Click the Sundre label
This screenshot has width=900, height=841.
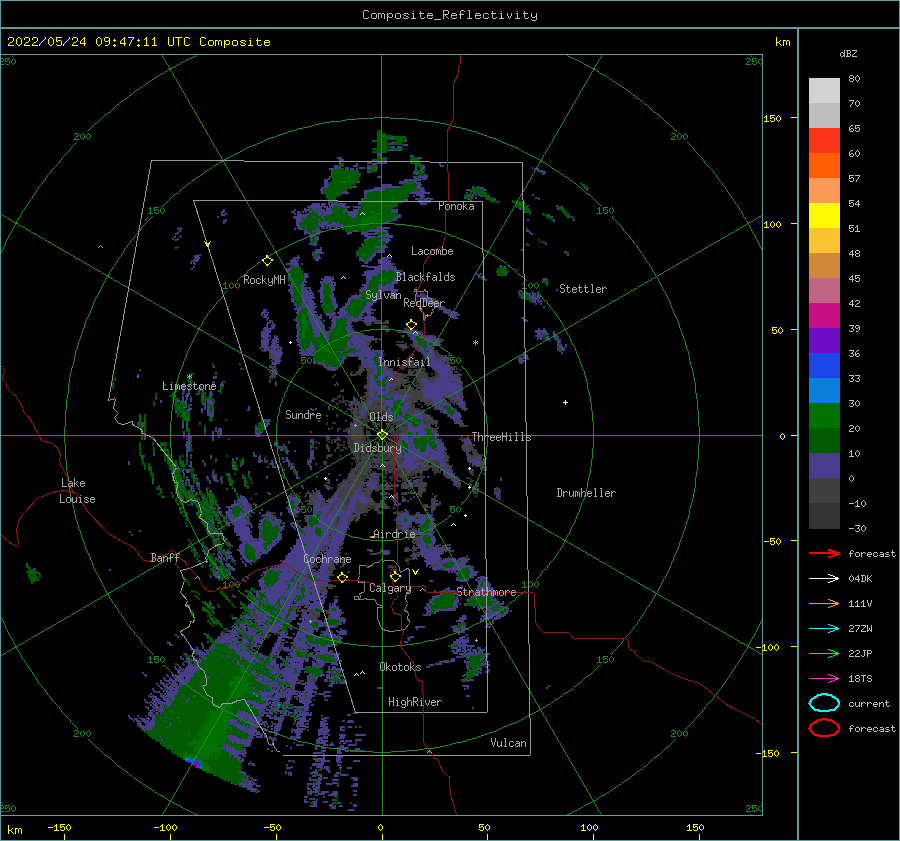click(x=303, y=415)
